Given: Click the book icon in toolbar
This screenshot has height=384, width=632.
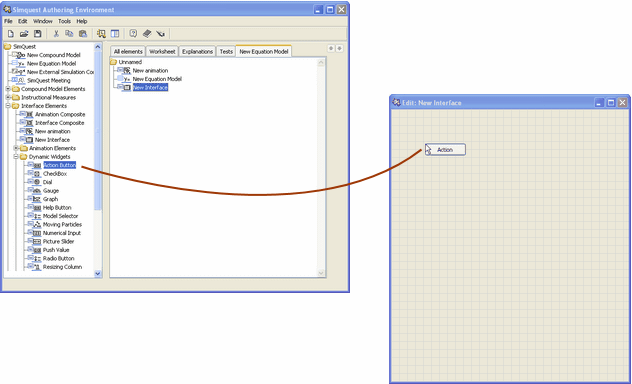Looking at the screenshot, I should click(147, 34).
